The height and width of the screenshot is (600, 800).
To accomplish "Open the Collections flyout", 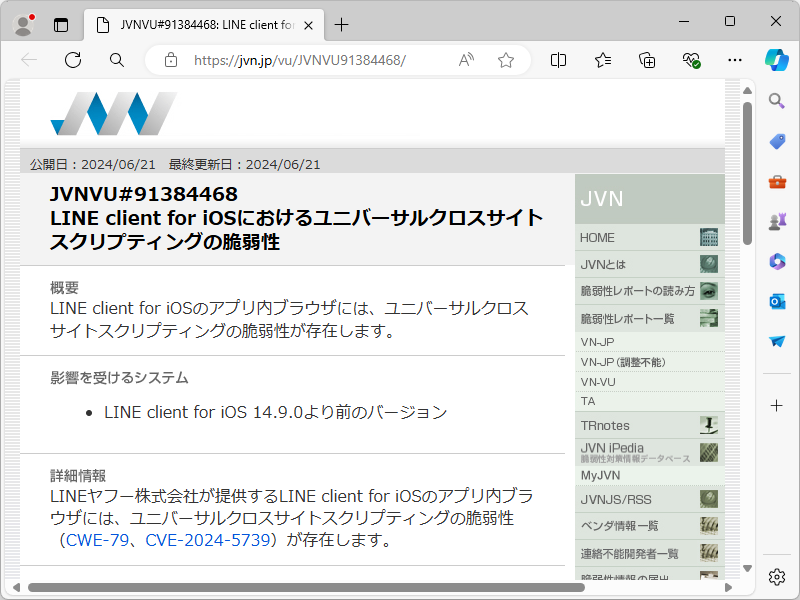I will pos(646,60).
